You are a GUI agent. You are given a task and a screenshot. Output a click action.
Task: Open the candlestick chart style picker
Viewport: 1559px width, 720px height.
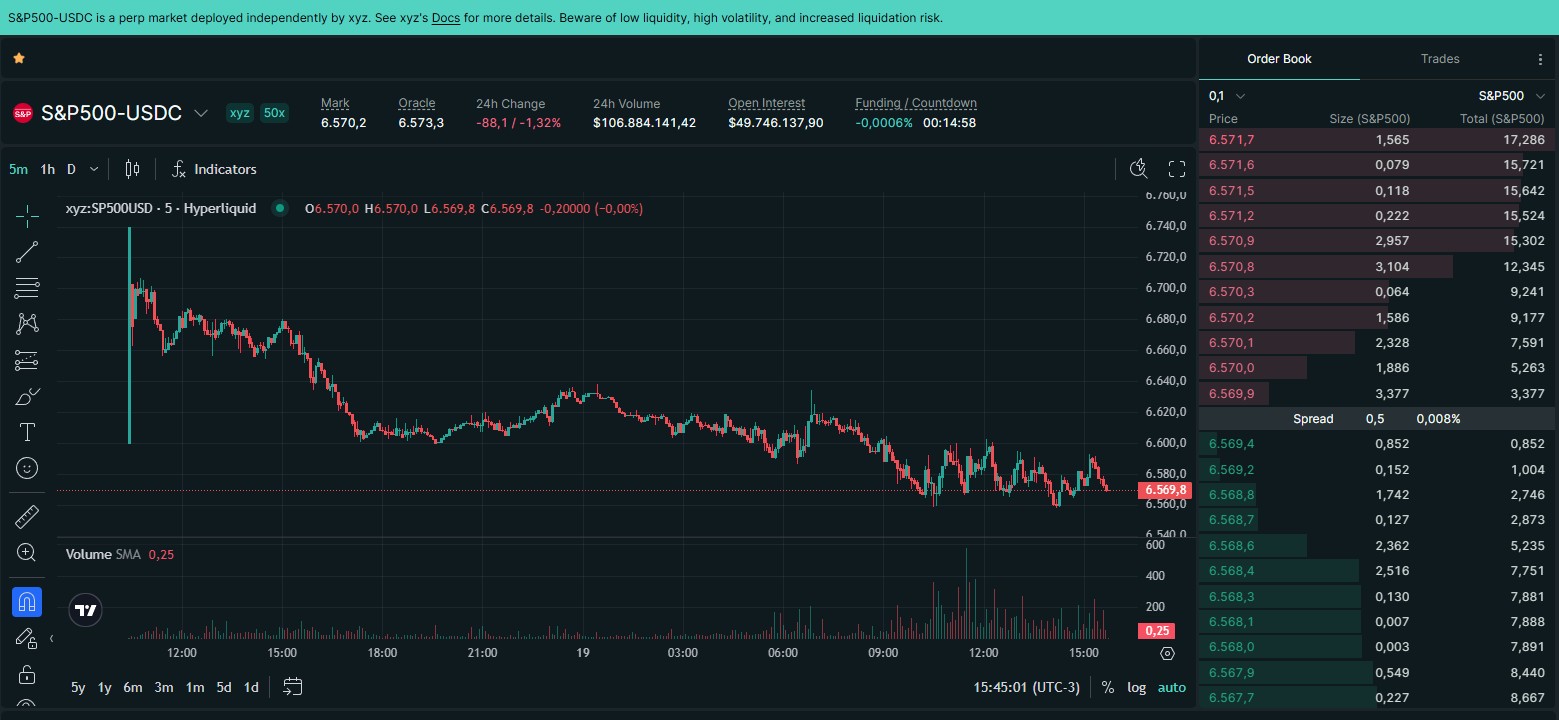(132, 169)
